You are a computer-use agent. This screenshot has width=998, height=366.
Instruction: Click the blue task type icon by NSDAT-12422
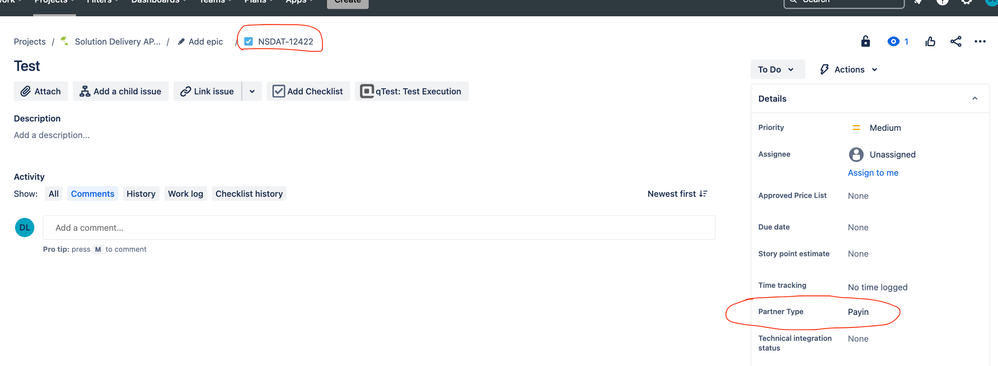[x=249, y=41]
